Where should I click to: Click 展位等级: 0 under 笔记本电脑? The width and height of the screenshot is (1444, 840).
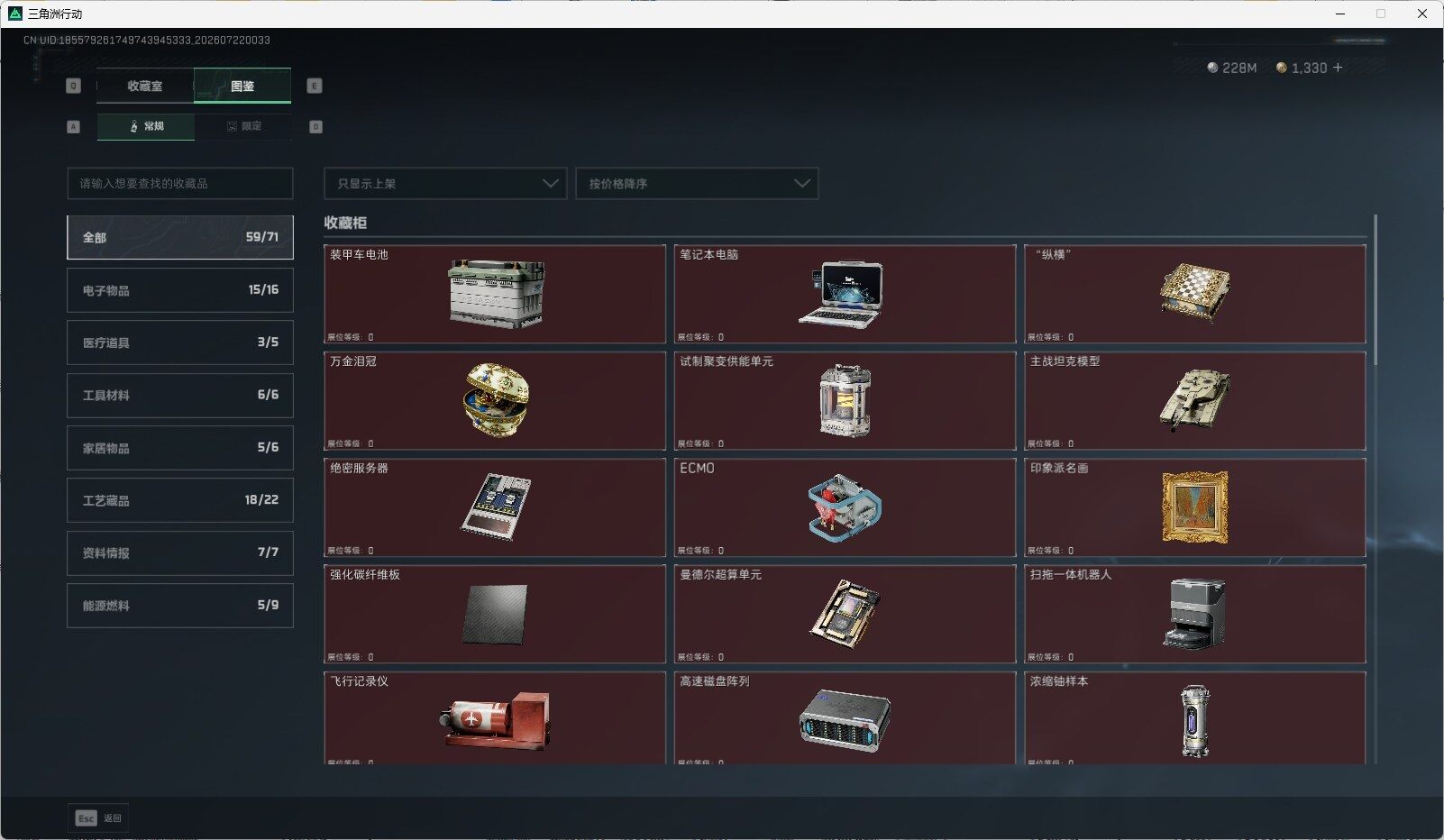(x=700, y=337)
